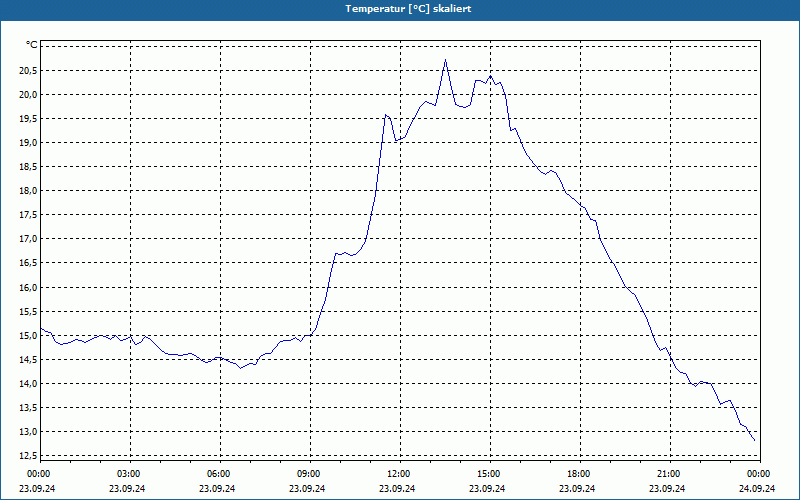Choose the 14,5 axis value
The image size is (800, 500).
28,359
